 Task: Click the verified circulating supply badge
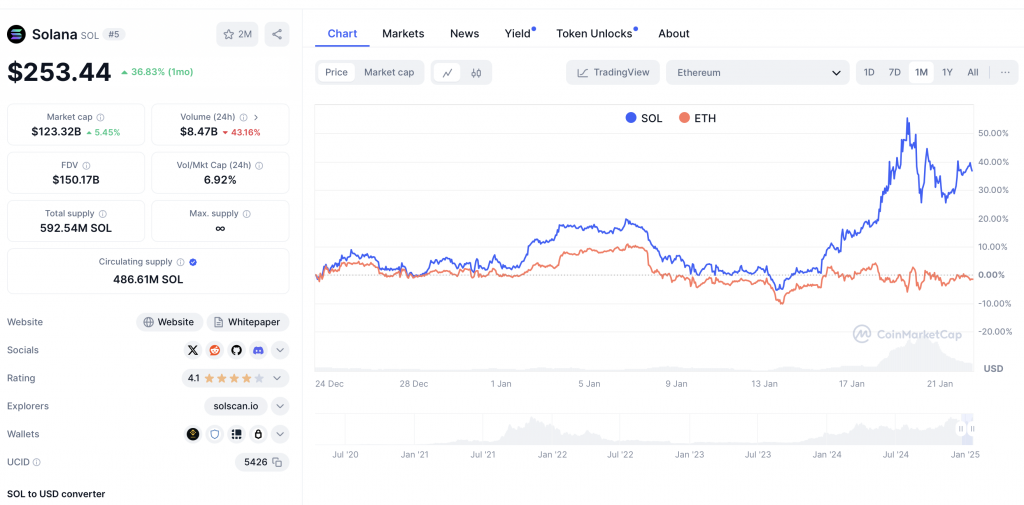[193, 262]
